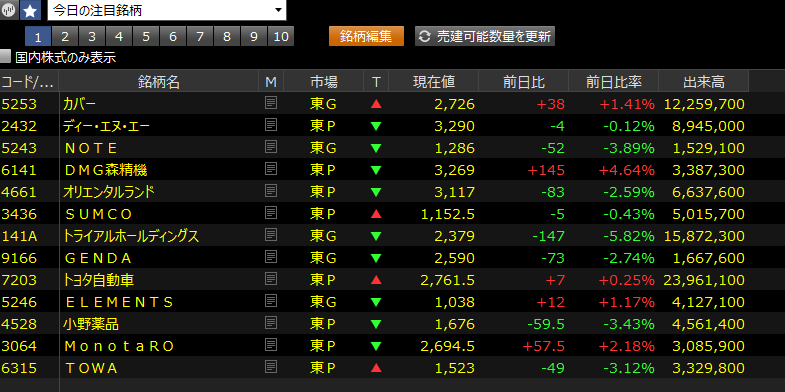Sort by the 出来高 column header
Screen dimensions: 785x392
703,81
